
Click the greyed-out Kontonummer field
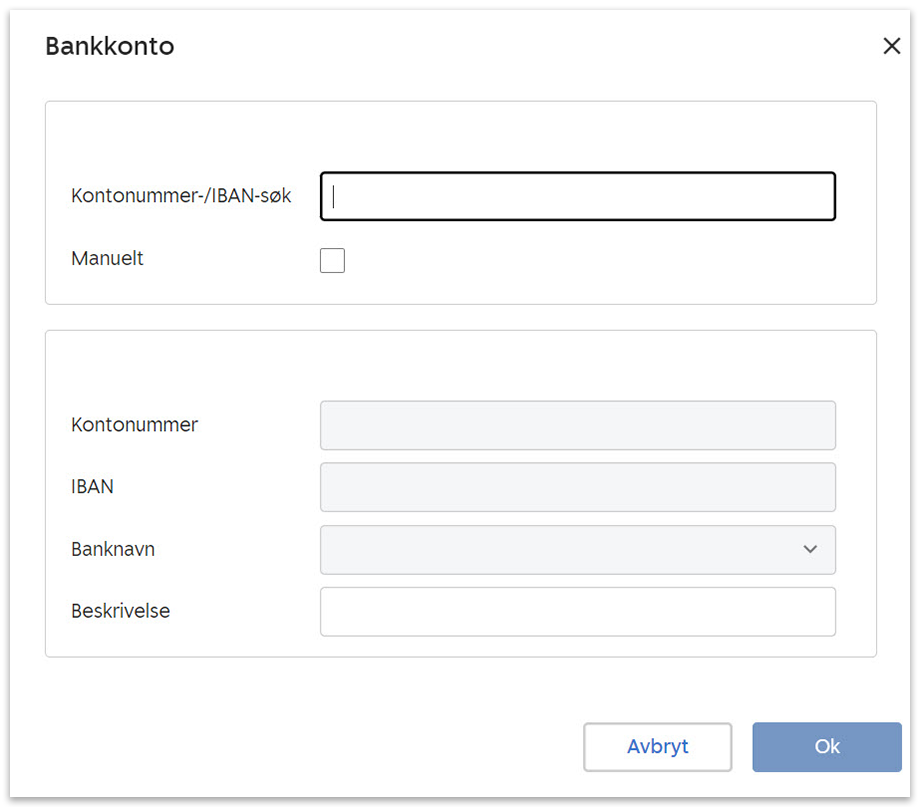pos(577,426)
